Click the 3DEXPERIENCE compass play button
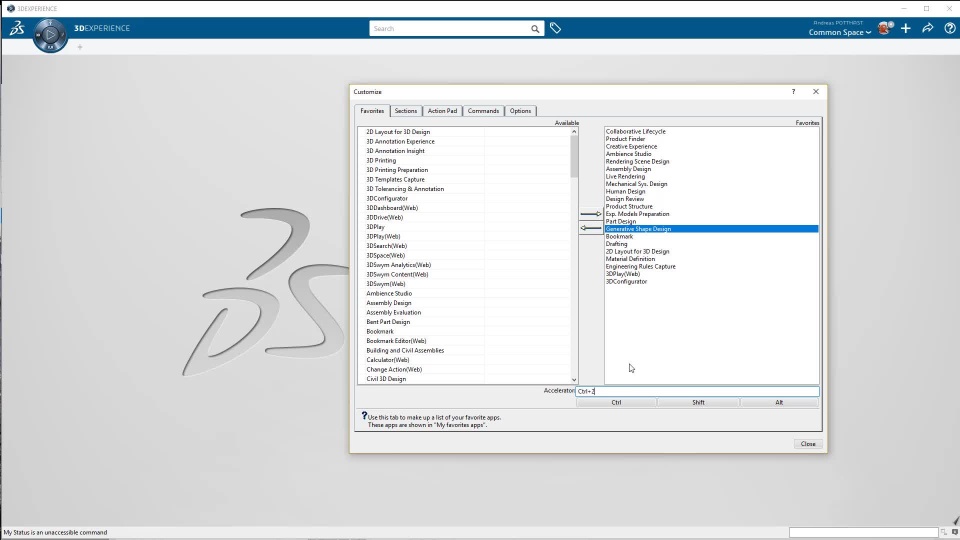 coord(50,36)
